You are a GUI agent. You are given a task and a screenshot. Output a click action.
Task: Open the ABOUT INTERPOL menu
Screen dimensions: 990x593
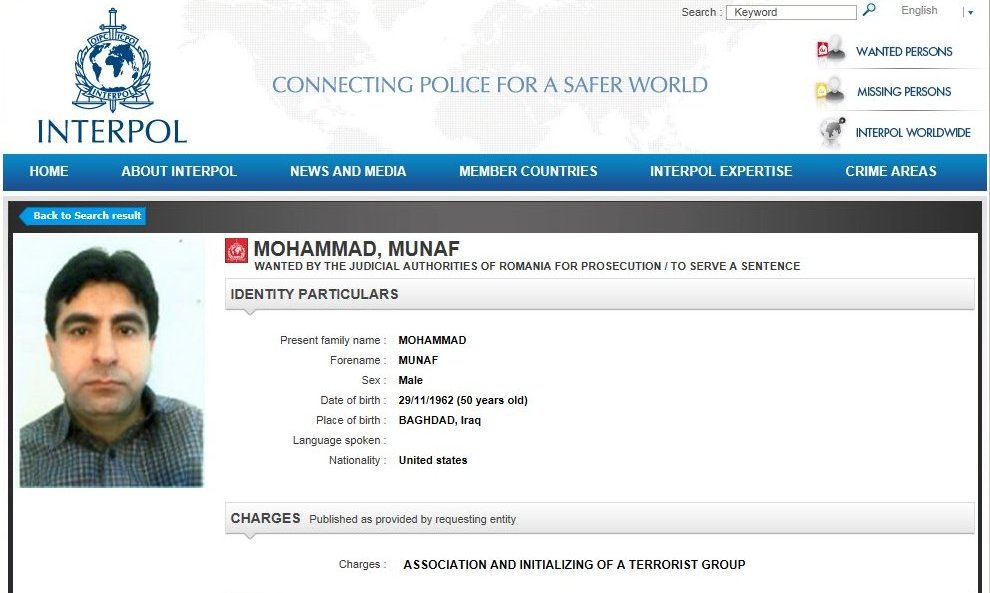pyautogui.click(x=179, y=171)
